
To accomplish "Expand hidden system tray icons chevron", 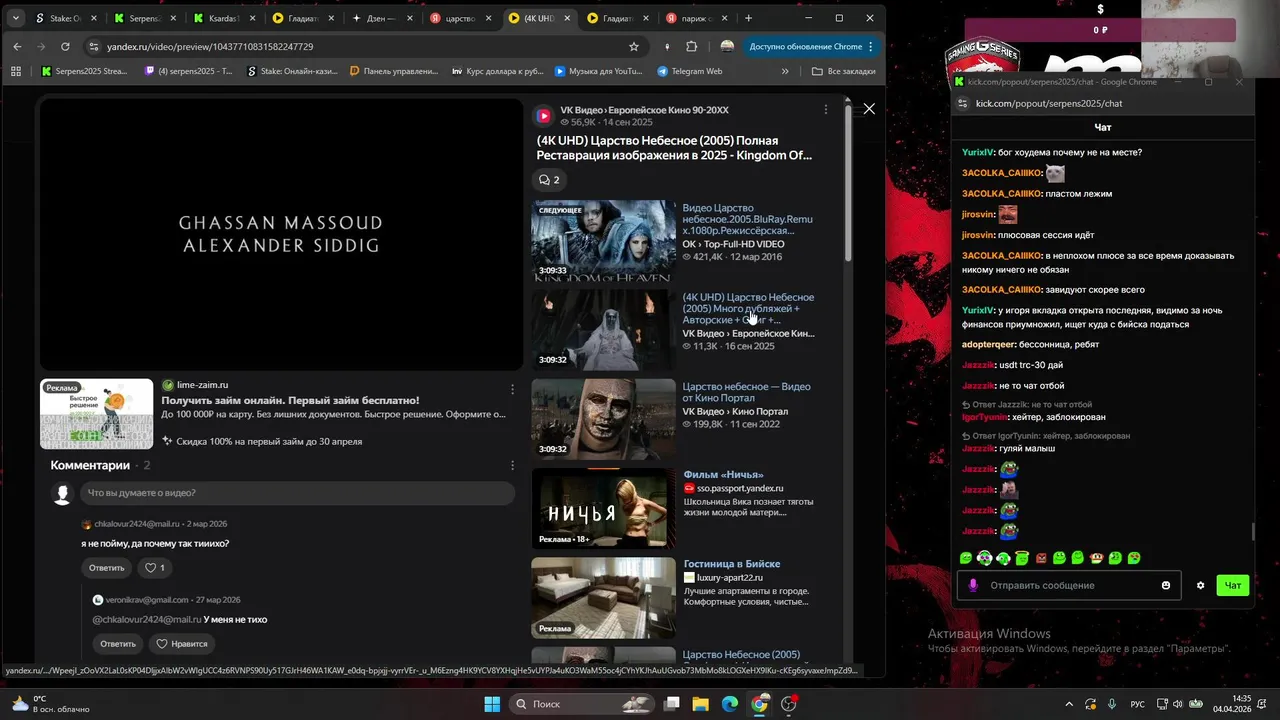I will click(x=1069, y=704).
